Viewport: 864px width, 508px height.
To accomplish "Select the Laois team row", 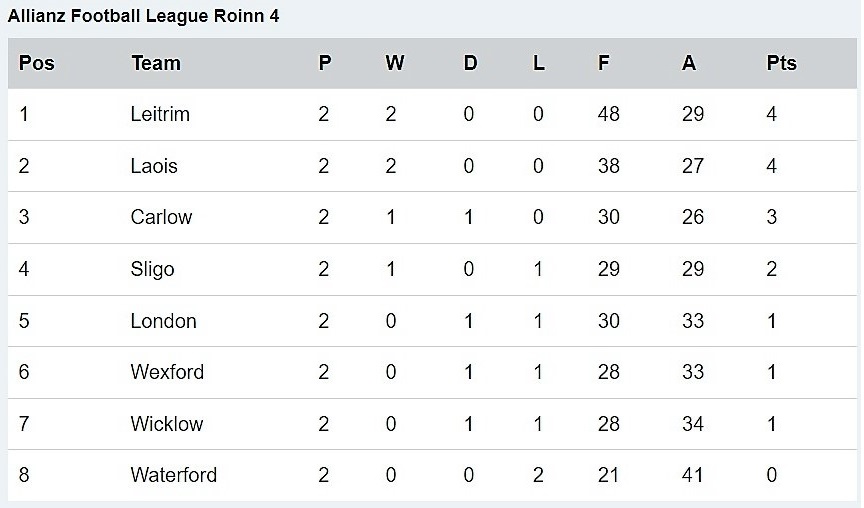I will point(154,166).
